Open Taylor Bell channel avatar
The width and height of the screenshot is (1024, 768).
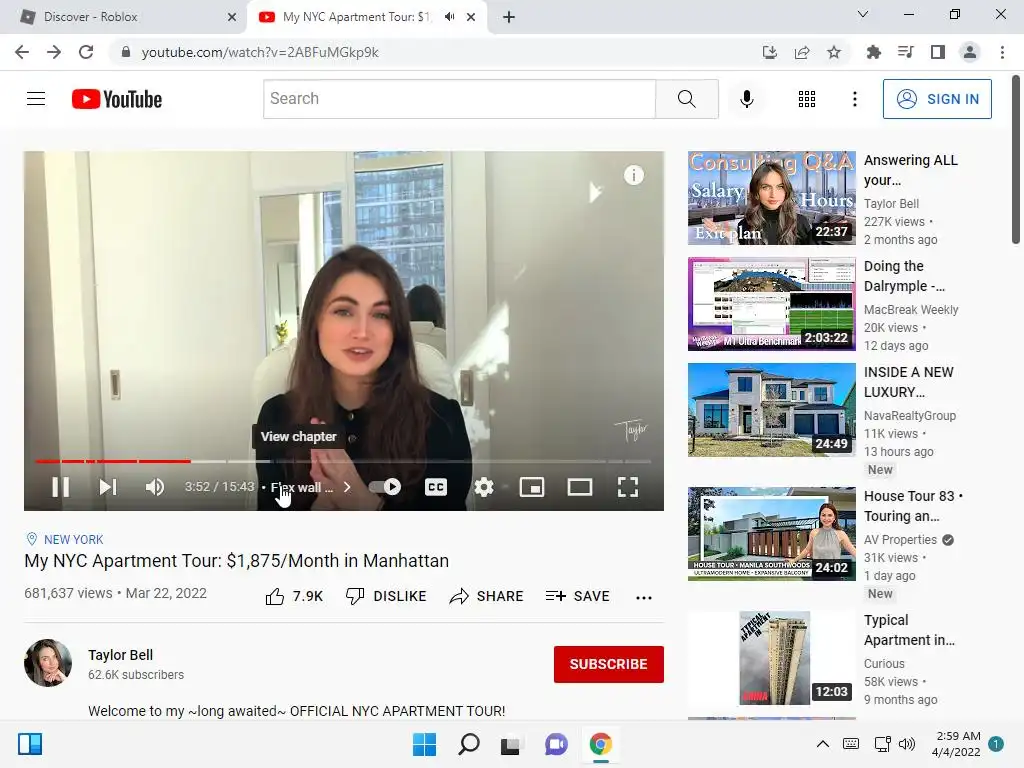(x=48, y=663)
